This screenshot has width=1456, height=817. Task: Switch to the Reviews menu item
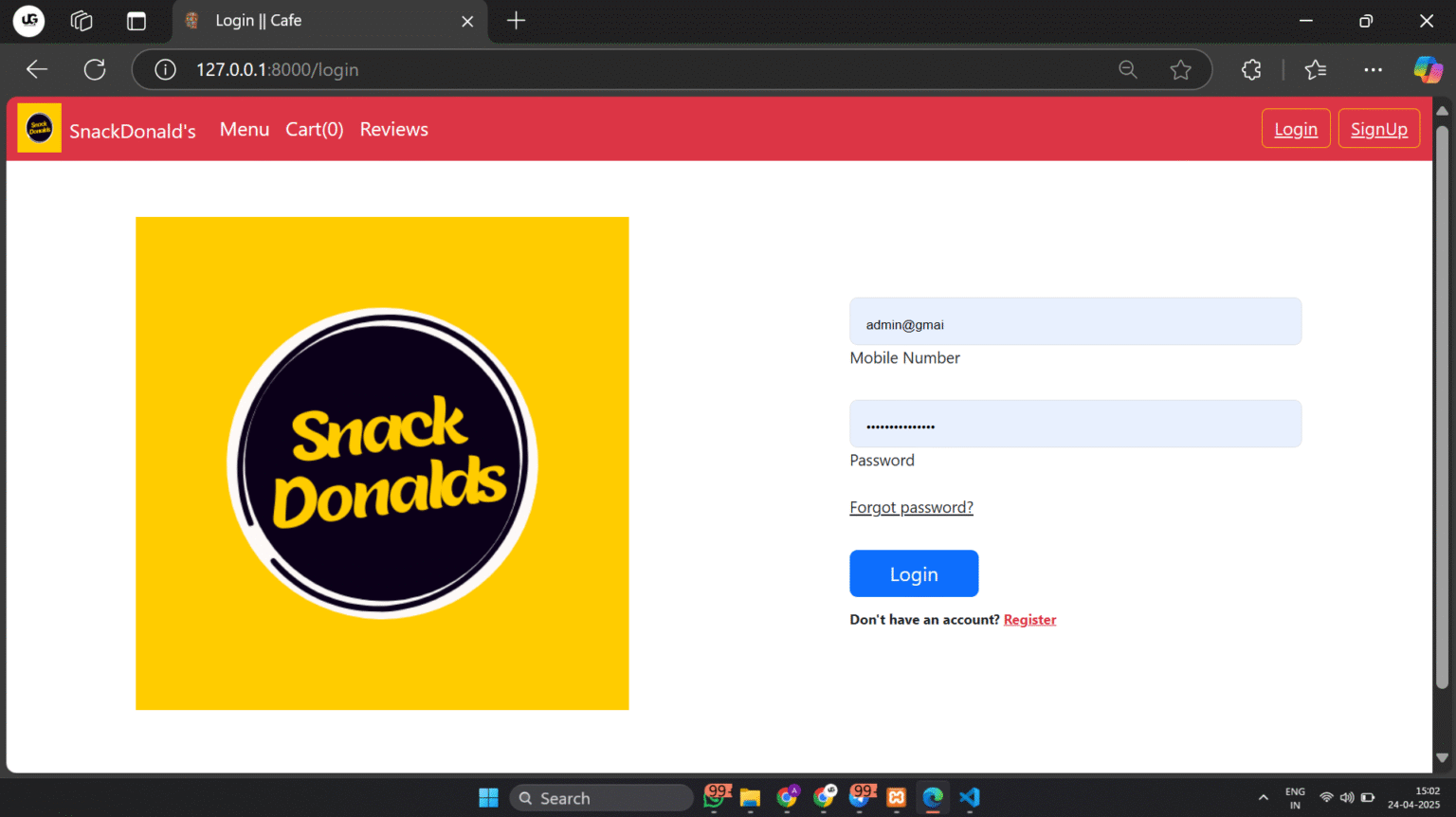pos(393,129)
